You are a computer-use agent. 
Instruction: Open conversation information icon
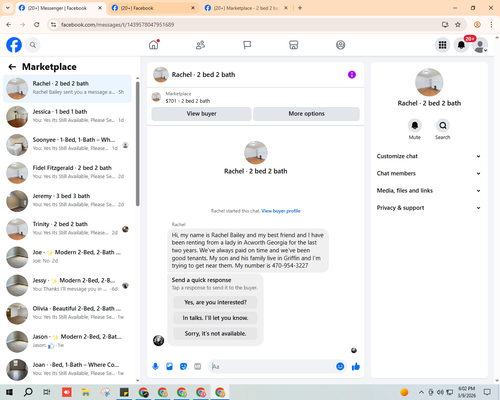pyautogui.click(x=352, y=75)
